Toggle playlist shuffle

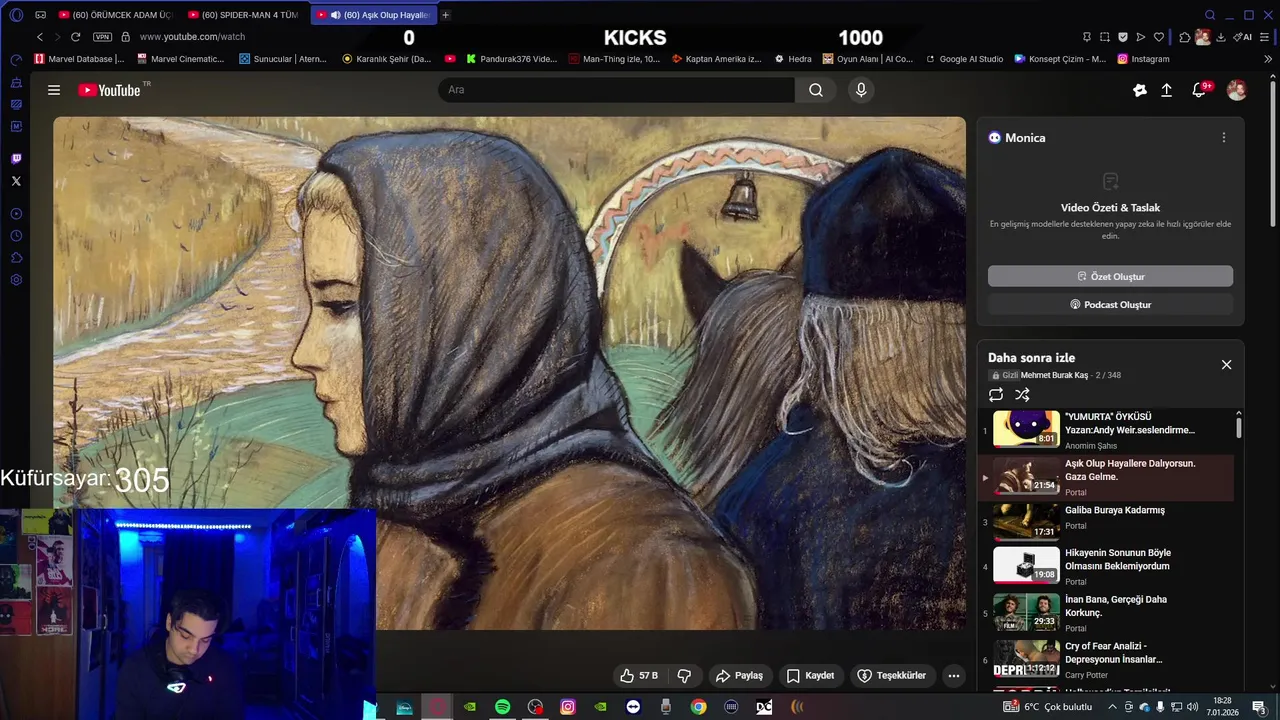tap(1022, 395)
